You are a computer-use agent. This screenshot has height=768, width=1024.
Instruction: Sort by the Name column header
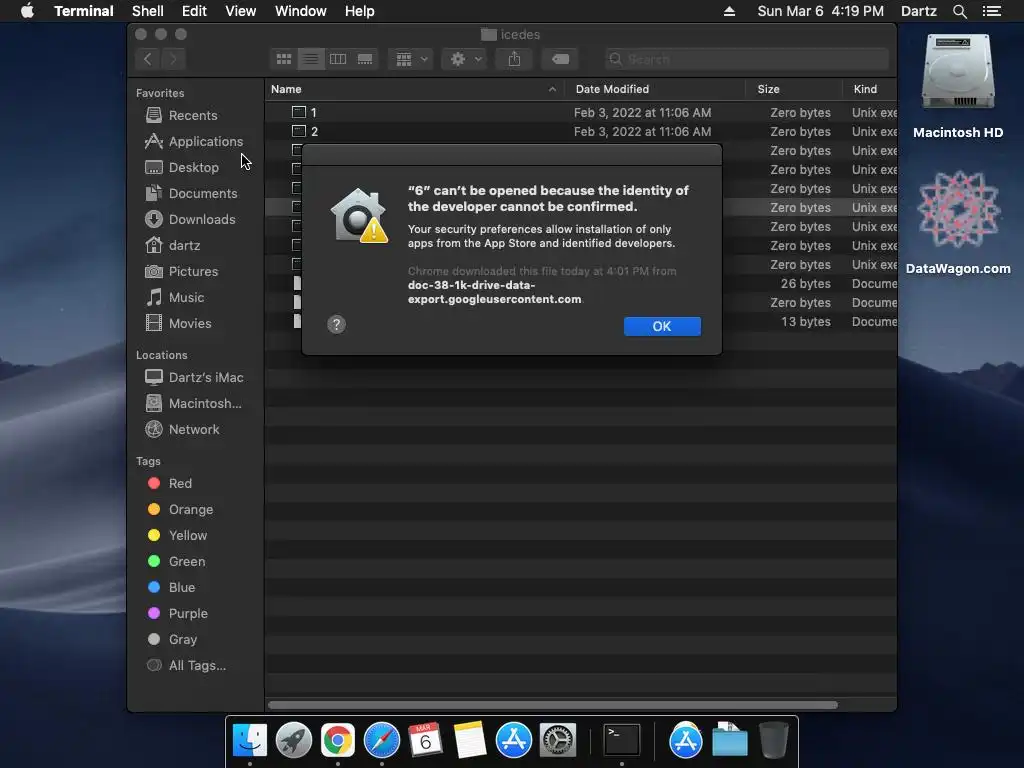point(414,89)
